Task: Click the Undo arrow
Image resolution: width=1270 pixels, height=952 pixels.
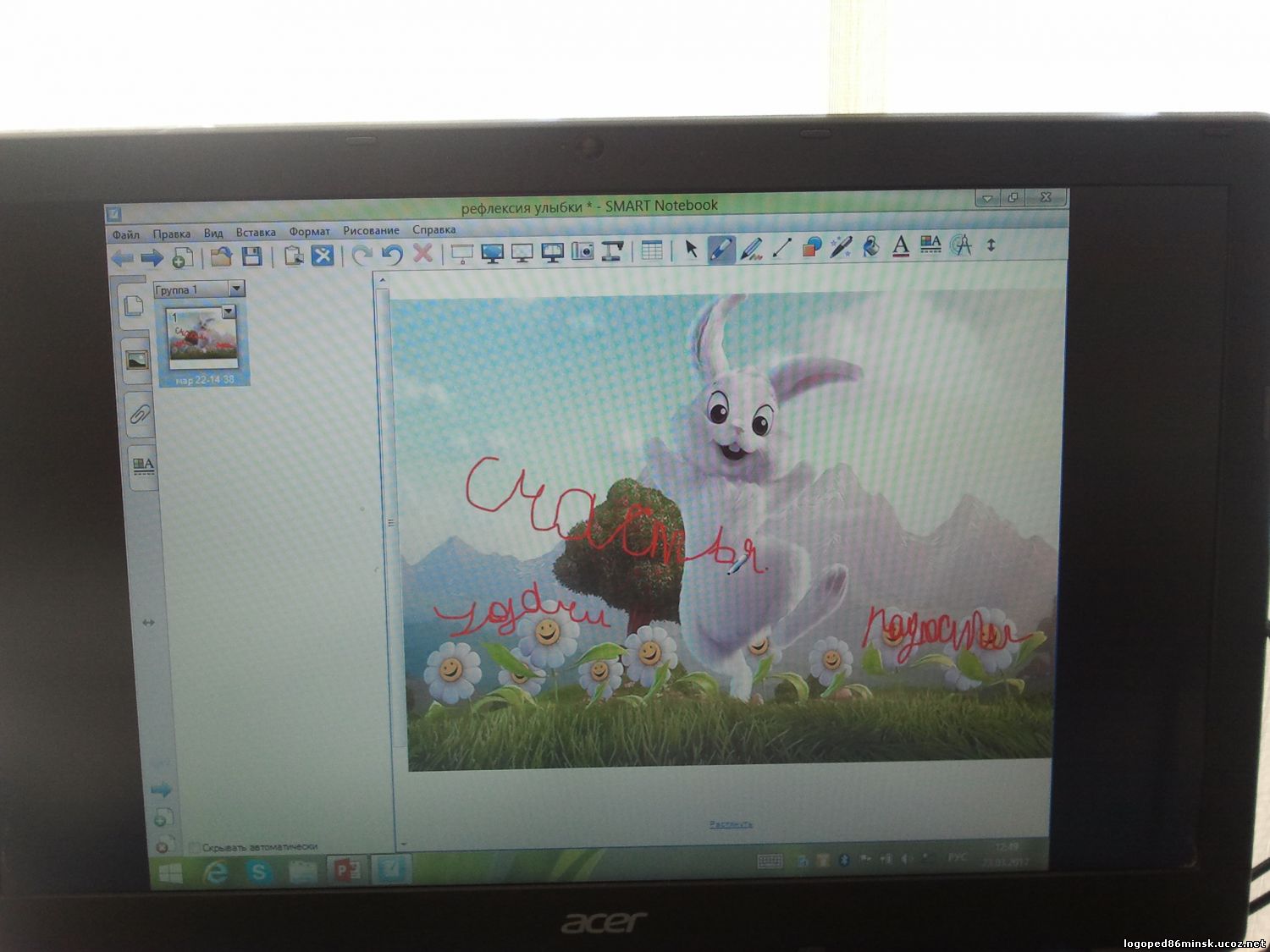Action: 391,254
